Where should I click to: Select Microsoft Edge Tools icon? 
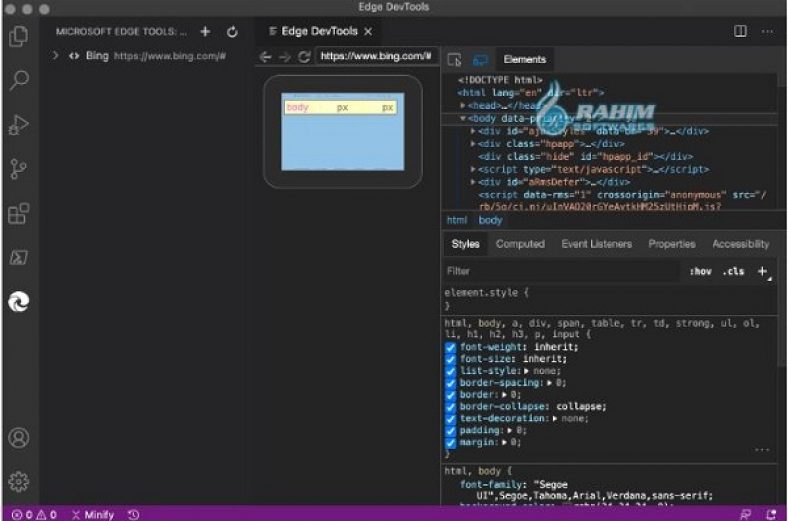coord(19,301)
